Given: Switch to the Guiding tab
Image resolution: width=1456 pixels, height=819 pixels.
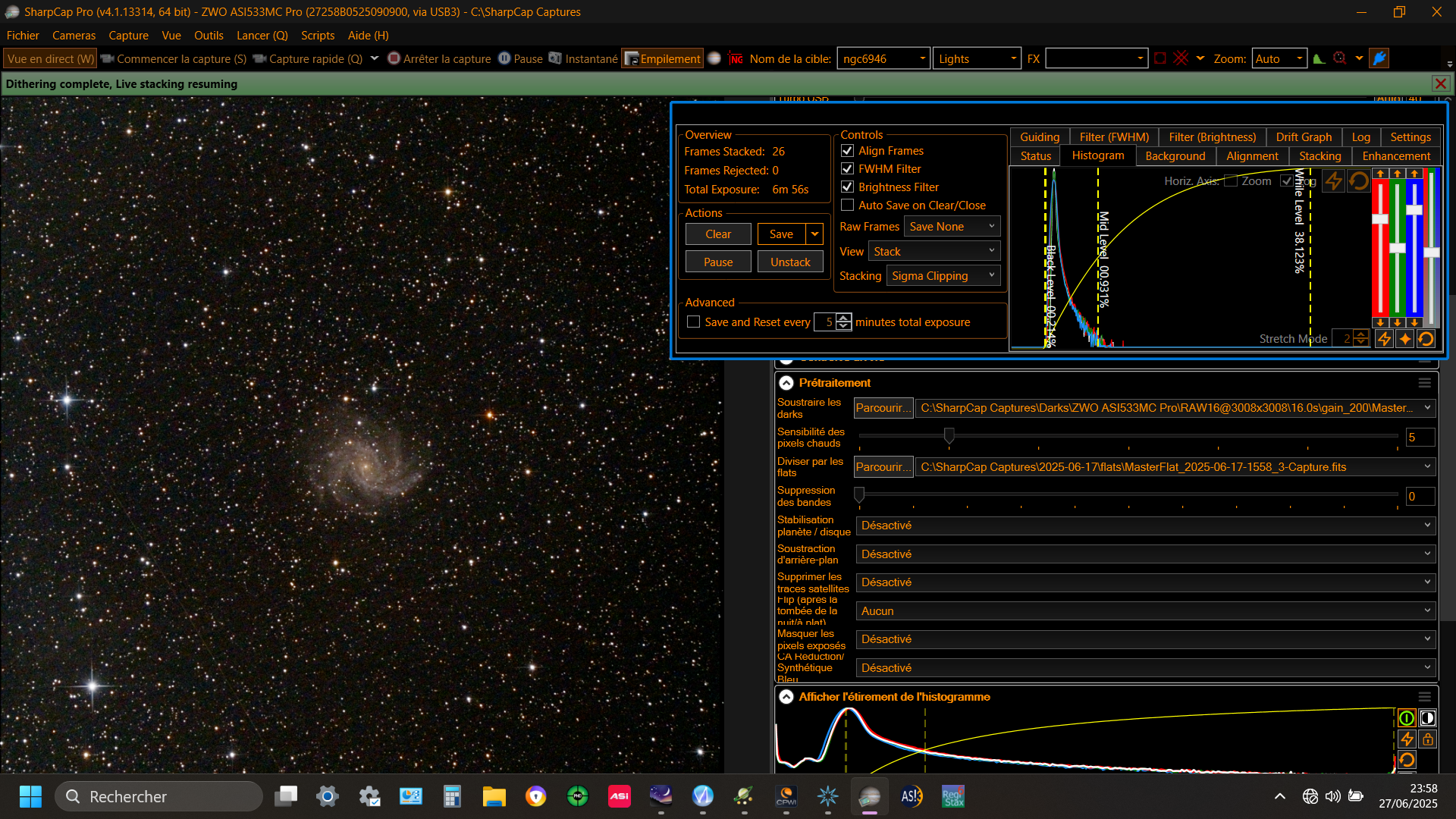Looking at the screenshot, I should (x=1040, y=137).
